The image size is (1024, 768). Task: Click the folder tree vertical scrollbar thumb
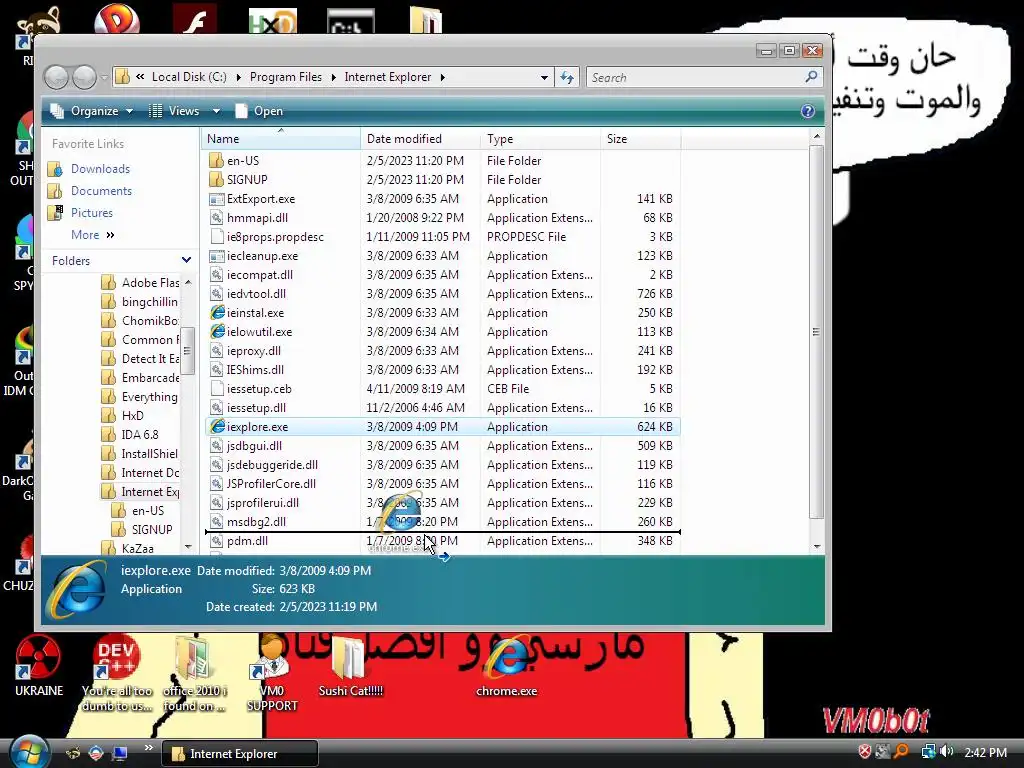[x=187, y=351]
